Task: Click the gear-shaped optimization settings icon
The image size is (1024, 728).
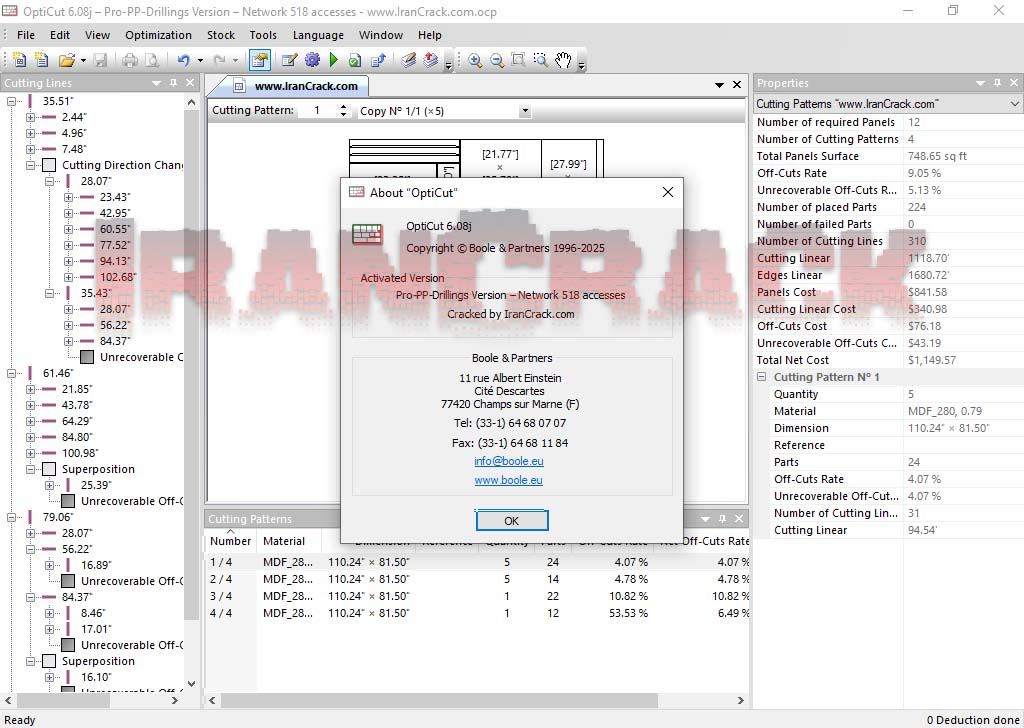Action: coord(312,60)
